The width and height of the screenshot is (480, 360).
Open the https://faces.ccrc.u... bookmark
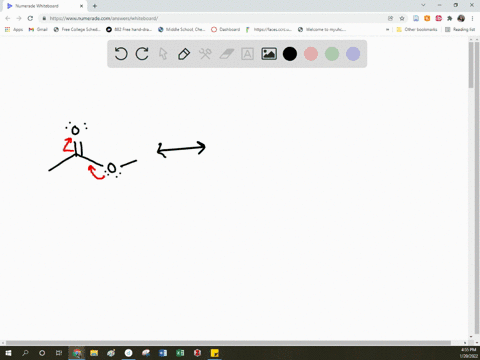[x=269, y=29]
